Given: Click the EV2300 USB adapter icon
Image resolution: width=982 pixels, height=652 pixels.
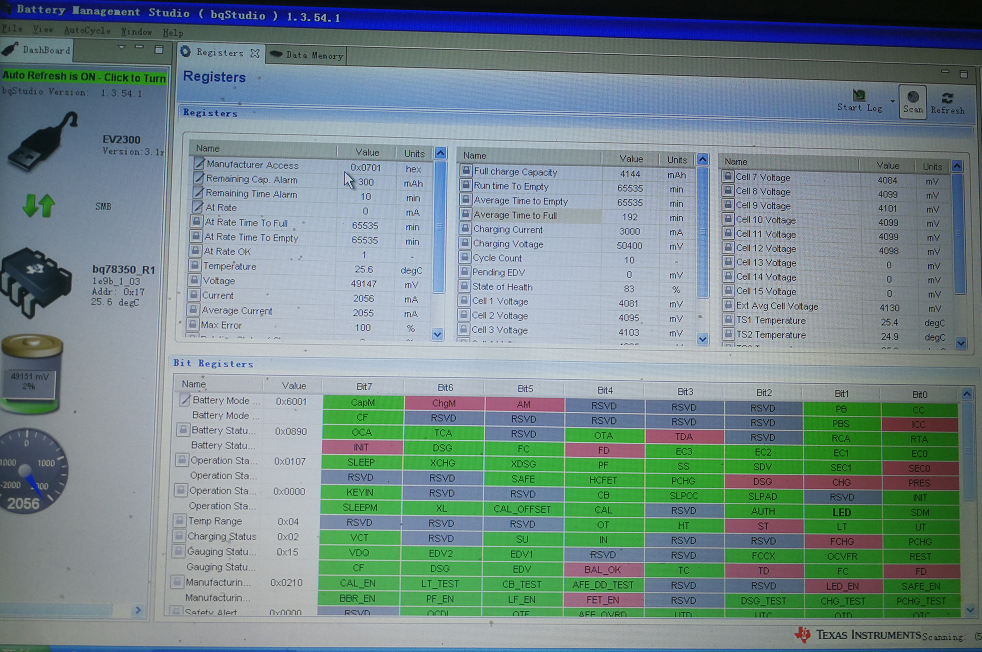Looking at the screenshot, I should (43, 141).
